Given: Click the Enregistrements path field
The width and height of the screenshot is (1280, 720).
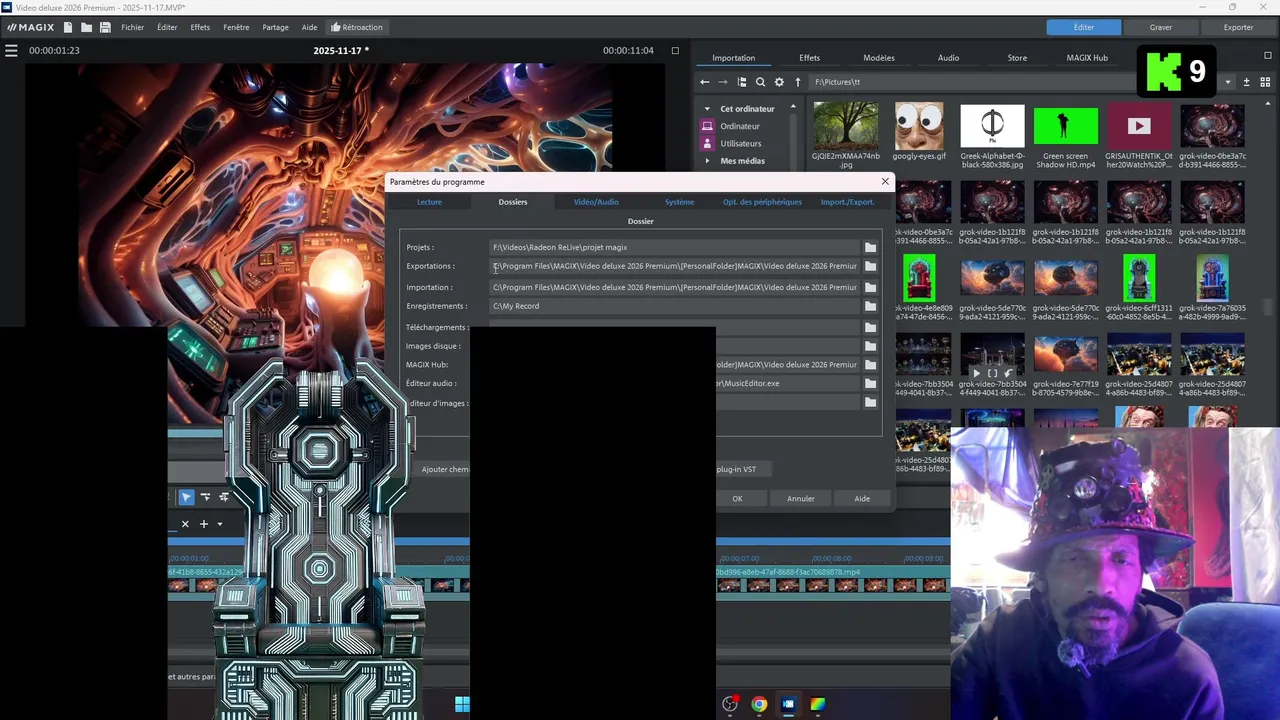Looking at the screenshot, I should click(x=674, y=306).
